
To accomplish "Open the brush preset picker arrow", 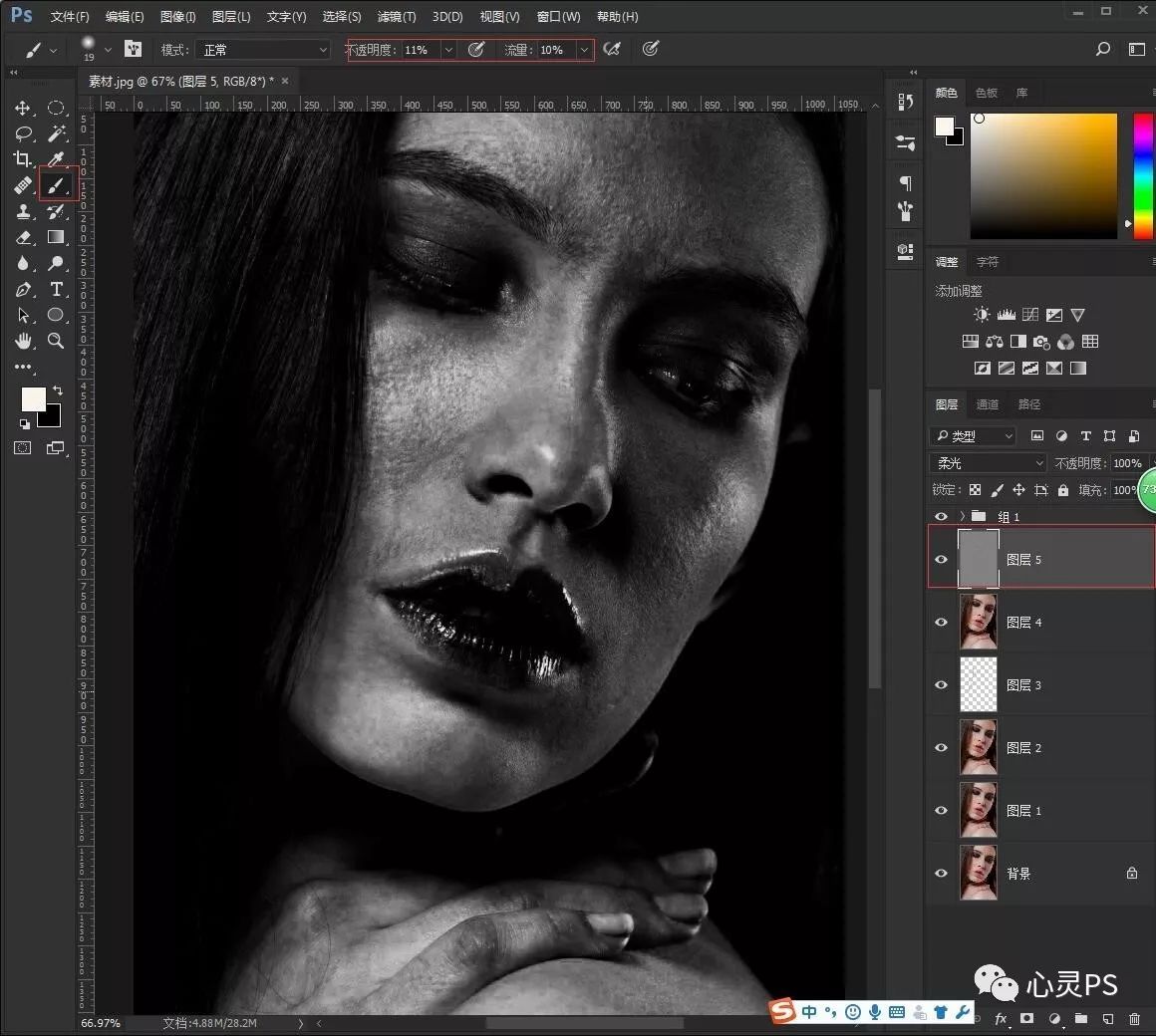I will (108, 50).
